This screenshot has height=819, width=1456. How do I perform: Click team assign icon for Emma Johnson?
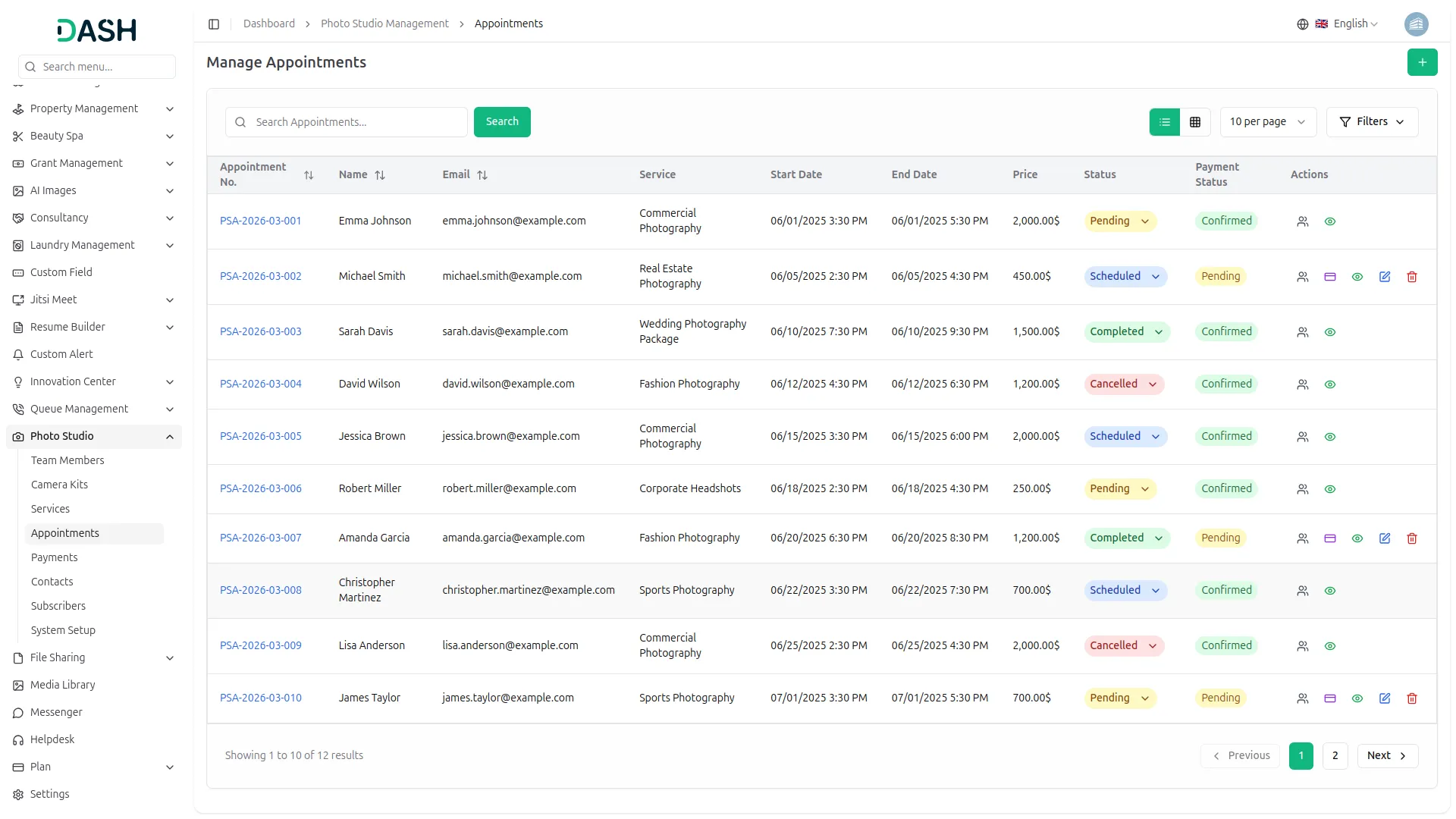click(1302, 221)
